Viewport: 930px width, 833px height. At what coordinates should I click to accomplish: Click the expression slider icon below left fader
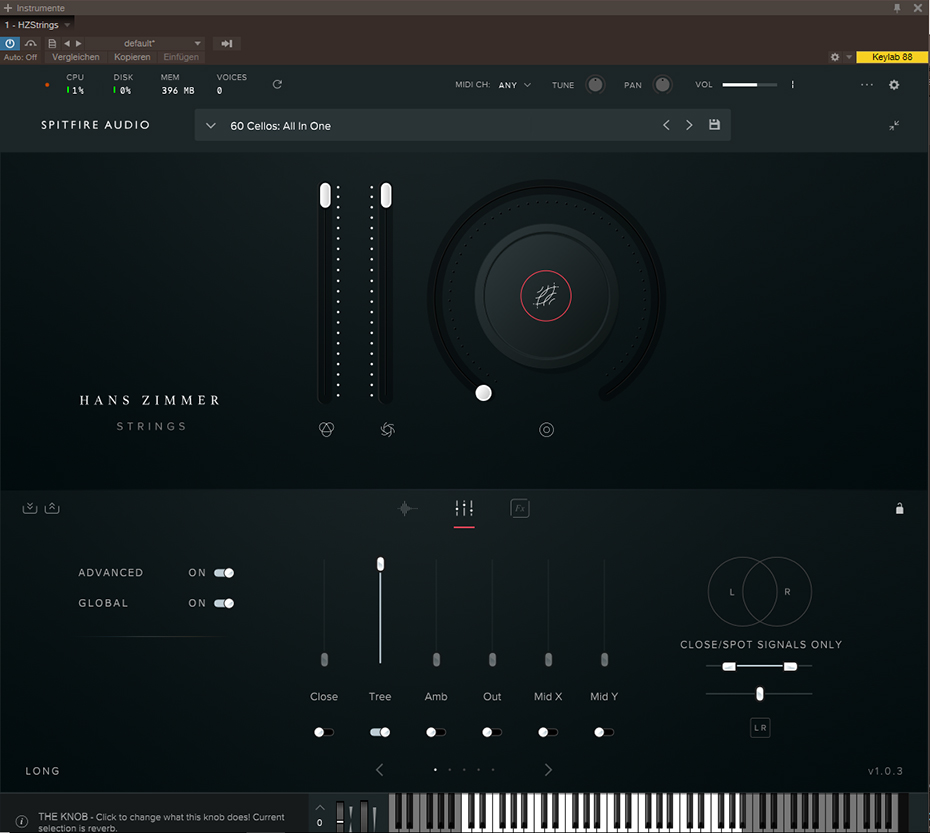pyautogui.click(x=326, y=429)
